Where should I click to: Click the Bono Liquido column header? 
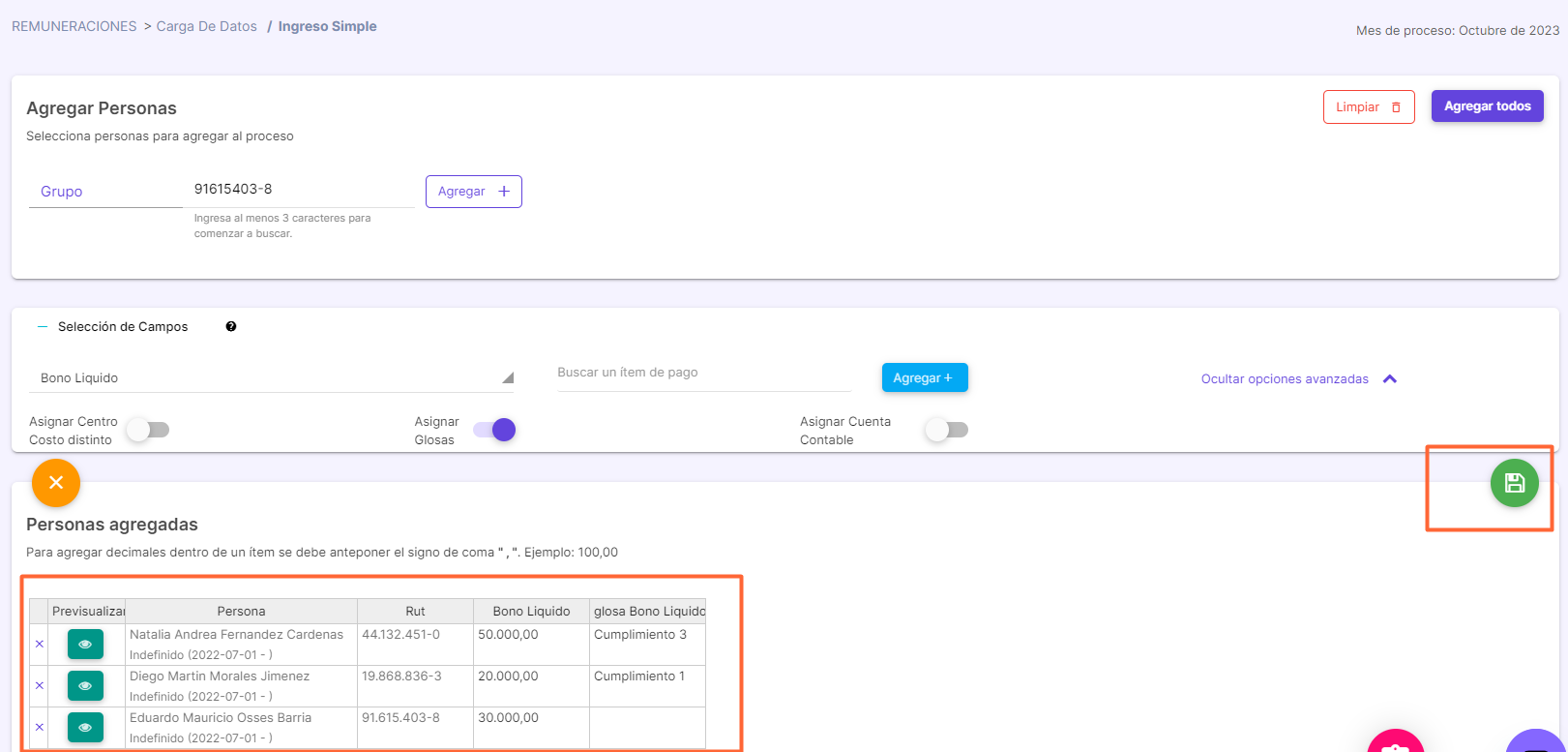point(531,611)
